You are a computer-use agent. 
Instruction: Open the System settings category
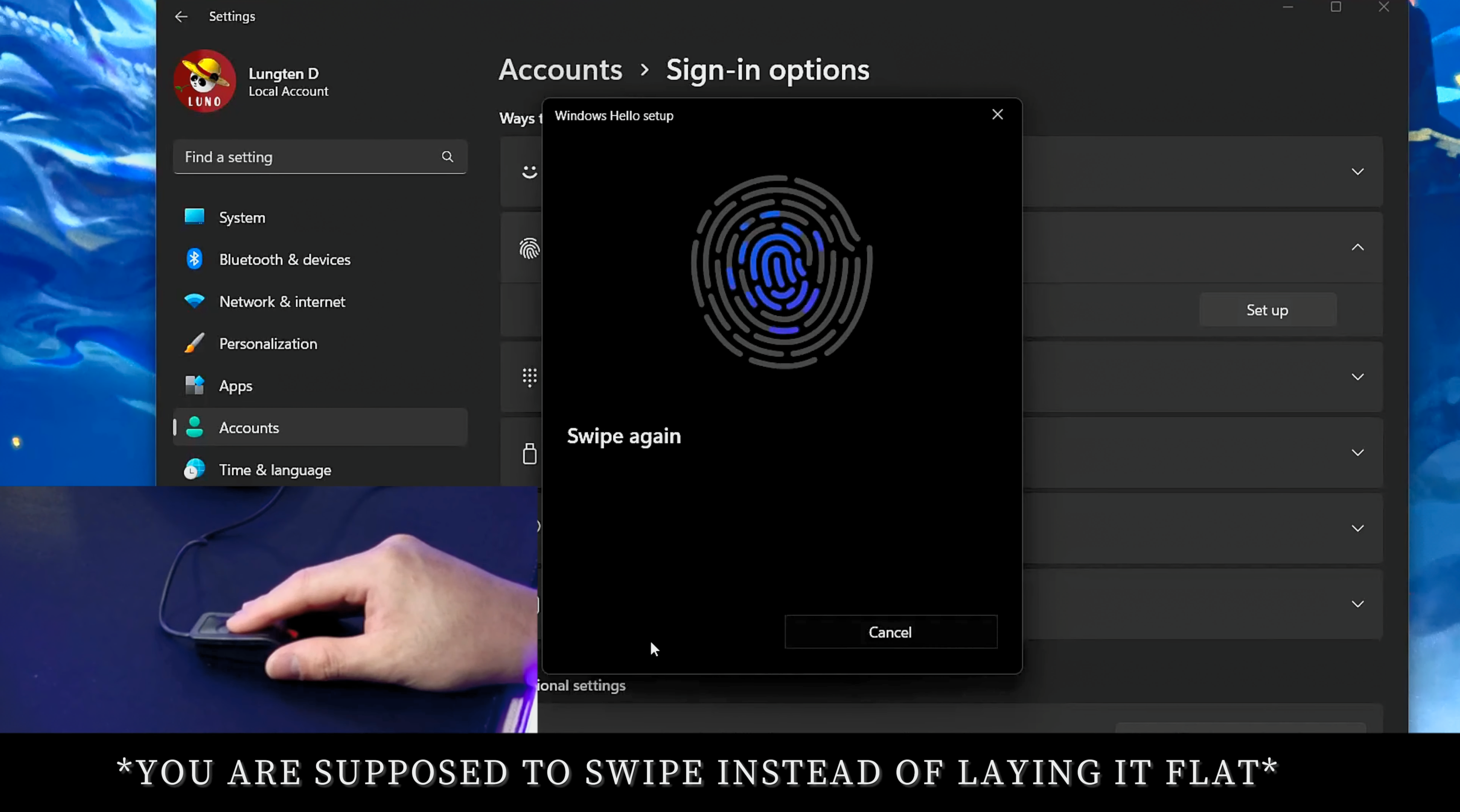(320, 217)
